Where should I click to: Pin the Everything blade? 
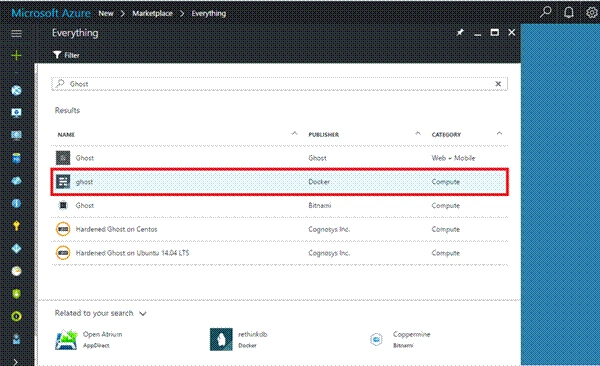point(460,33)
